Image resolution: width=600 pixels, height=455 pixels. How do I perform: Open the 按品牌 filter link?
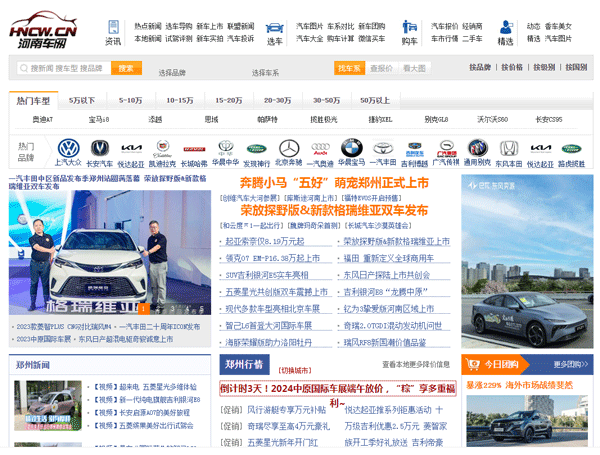(480, 67)
